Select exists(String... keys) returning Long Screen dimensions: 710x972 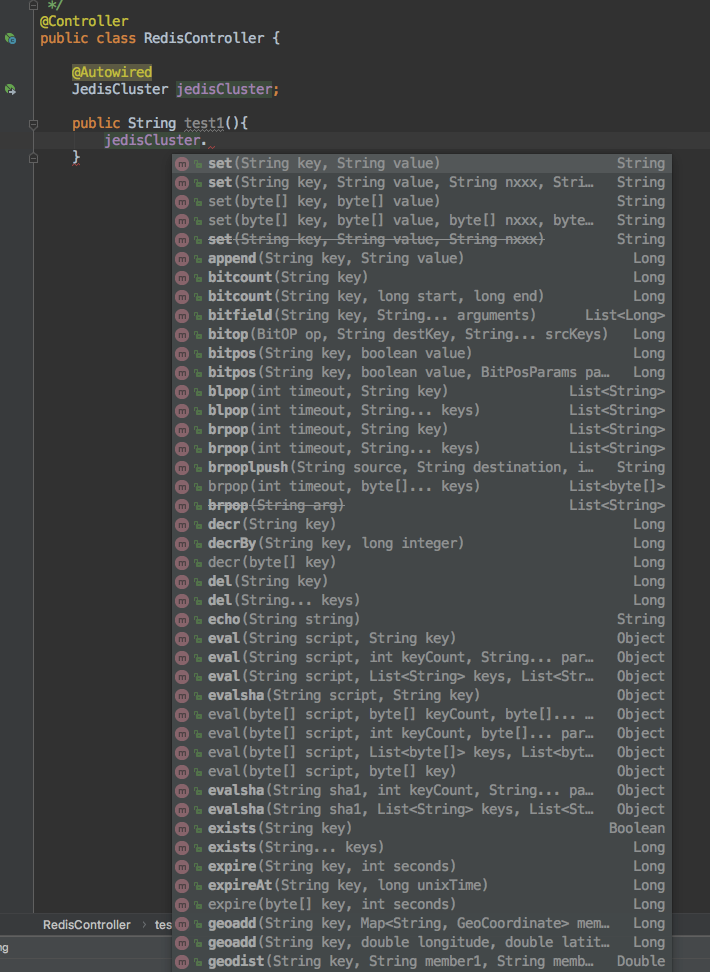click(422, 848)
